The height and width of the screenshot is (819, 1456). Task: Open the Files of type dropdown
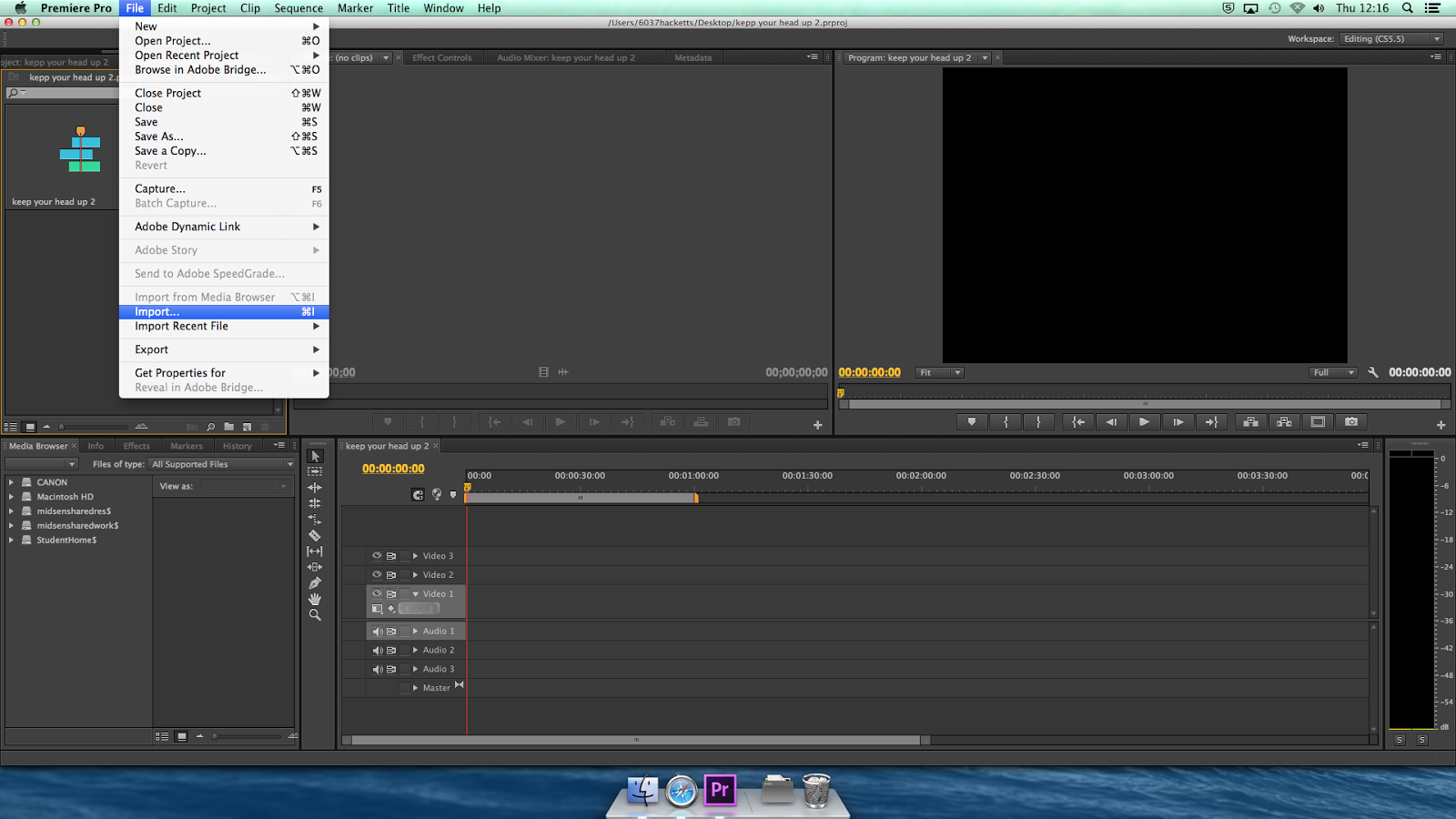[x=221, y=464]
